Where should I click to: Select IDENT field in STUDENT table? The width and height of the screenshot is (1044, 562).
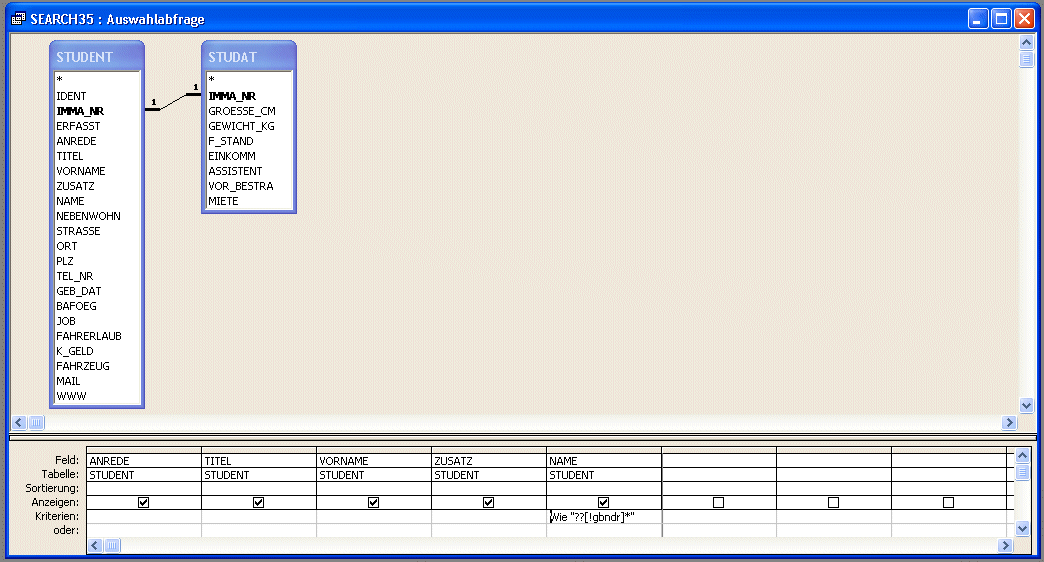pyautogui.click(x=98, y=96)
